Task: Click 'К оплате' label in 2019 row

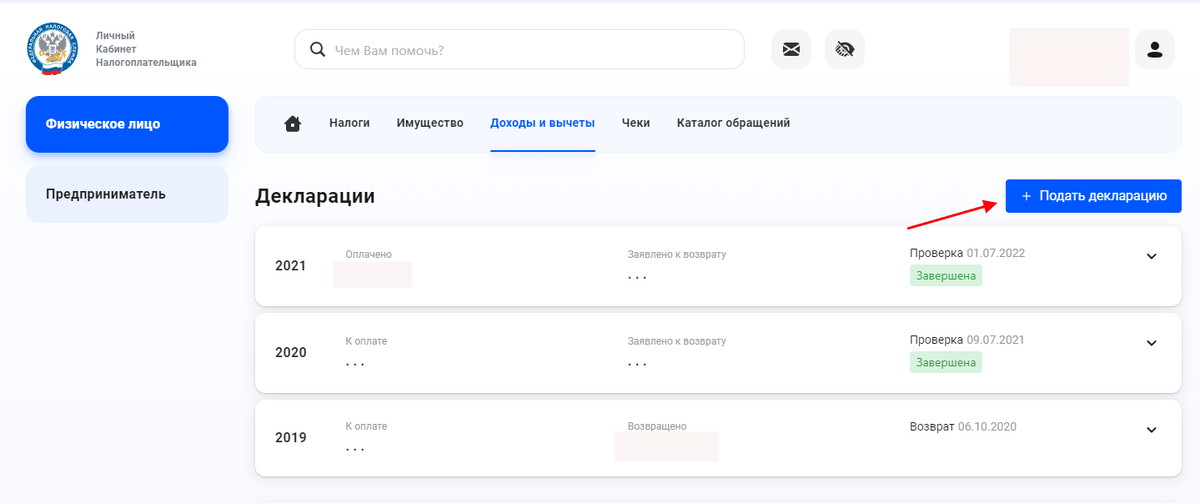Action: (x=366, y=426)
